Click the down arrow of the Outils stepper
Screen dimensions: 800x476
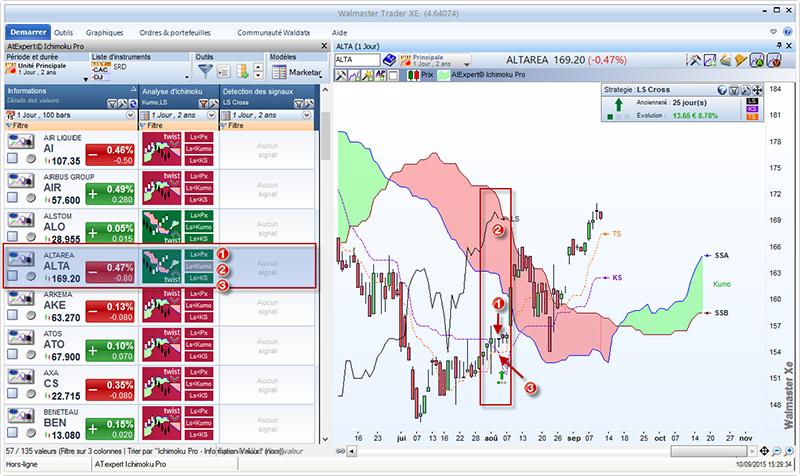pyautogui.click(x=258, y=76)
